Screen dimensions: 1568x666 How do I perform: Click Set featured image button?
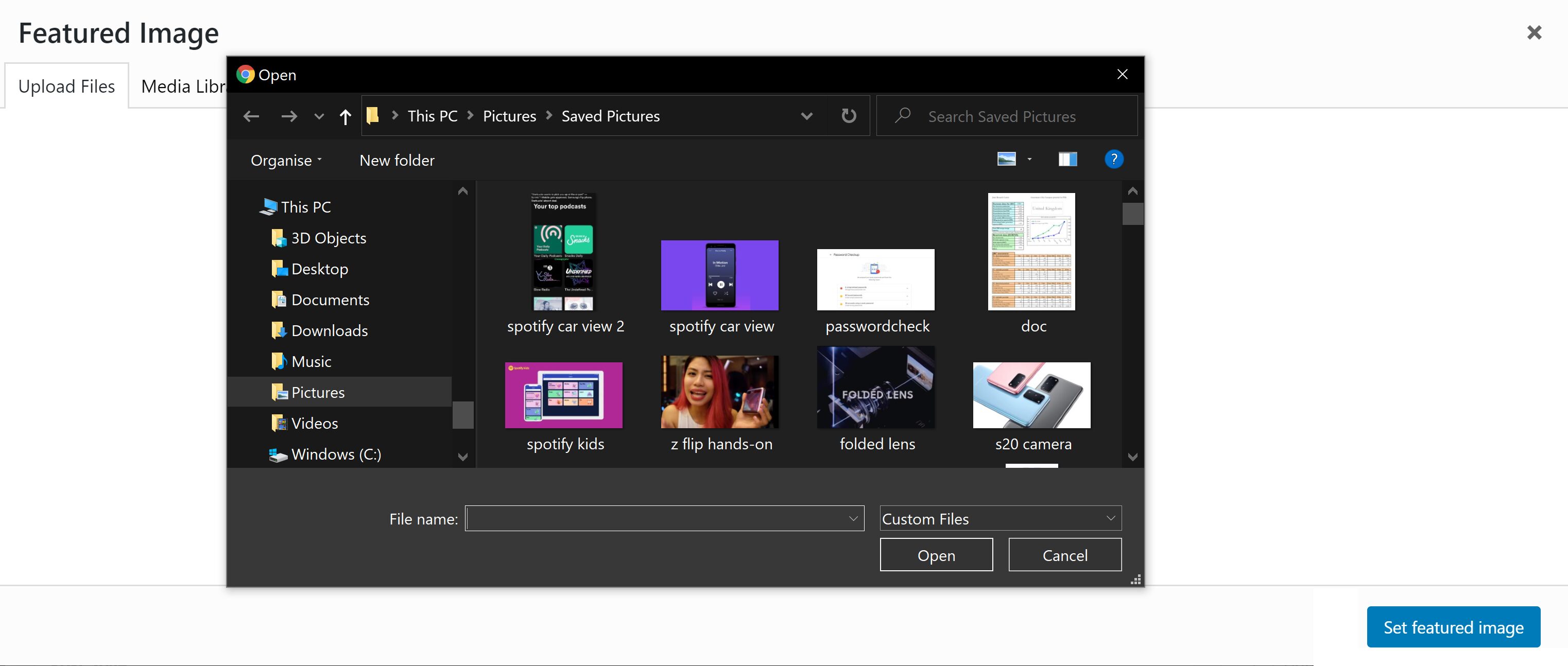pyautogui.click(x=1453, y=626)
